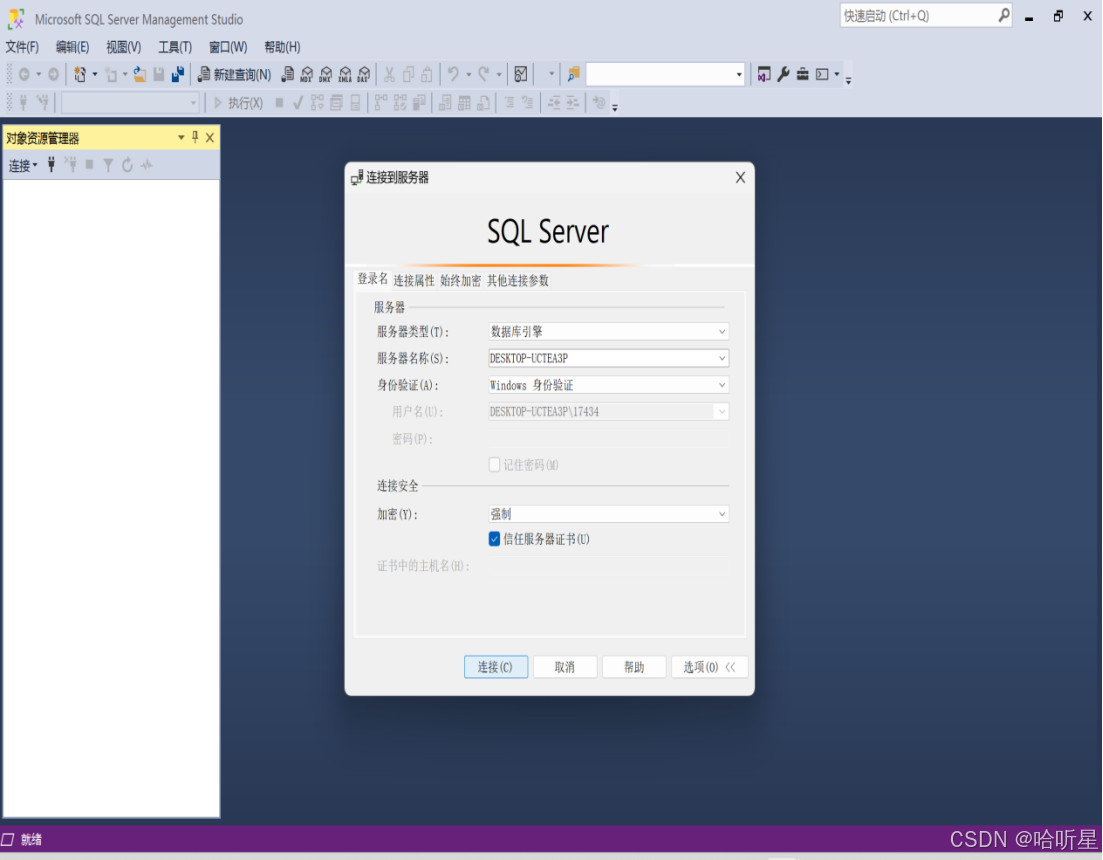The image size is (1103, 860).
Task: Click the XMLA query icon
Action: (345, 75)
